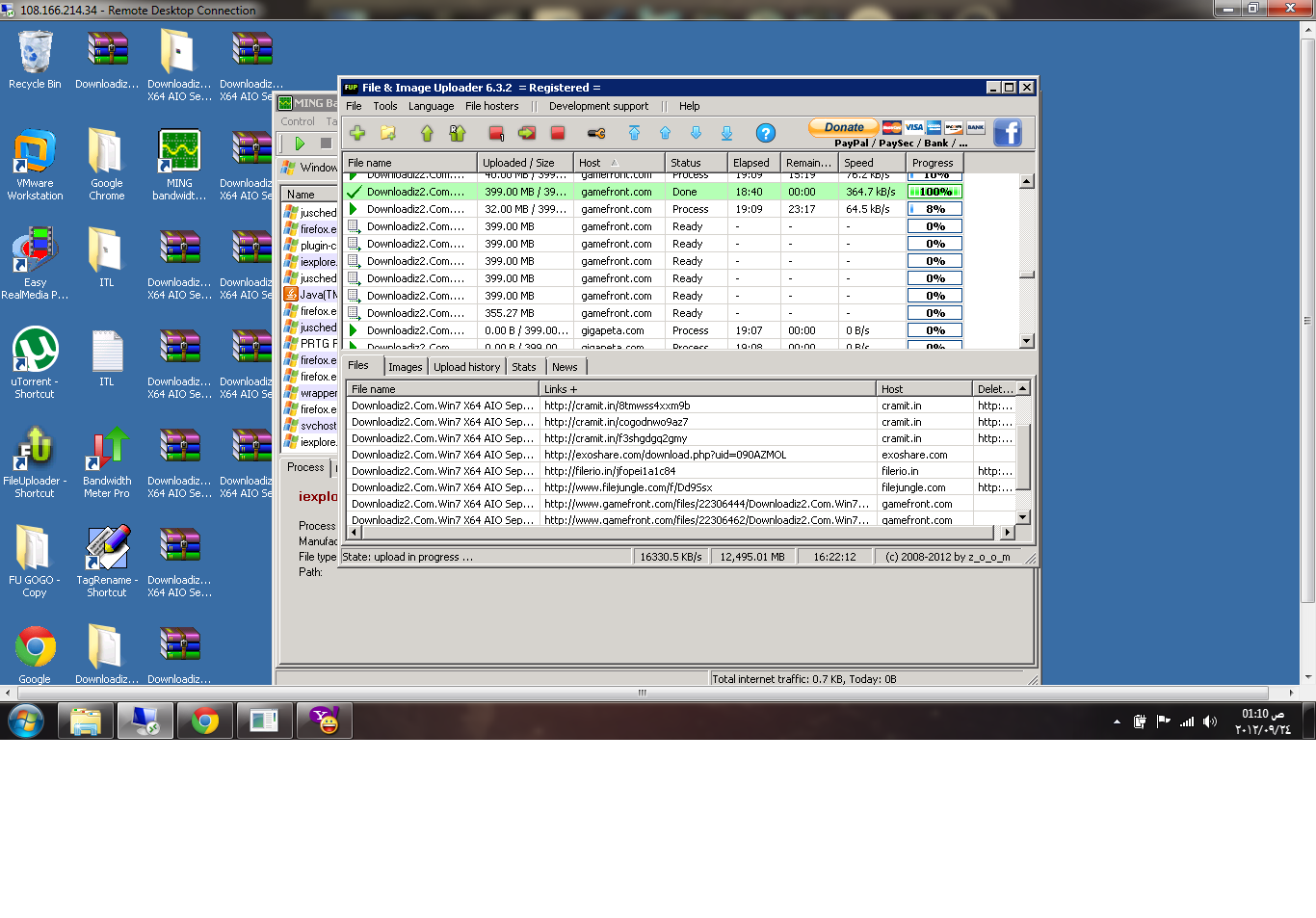Sort upload list by Speed column
This screenshot has width=1316, height=918.
point(872,163)
